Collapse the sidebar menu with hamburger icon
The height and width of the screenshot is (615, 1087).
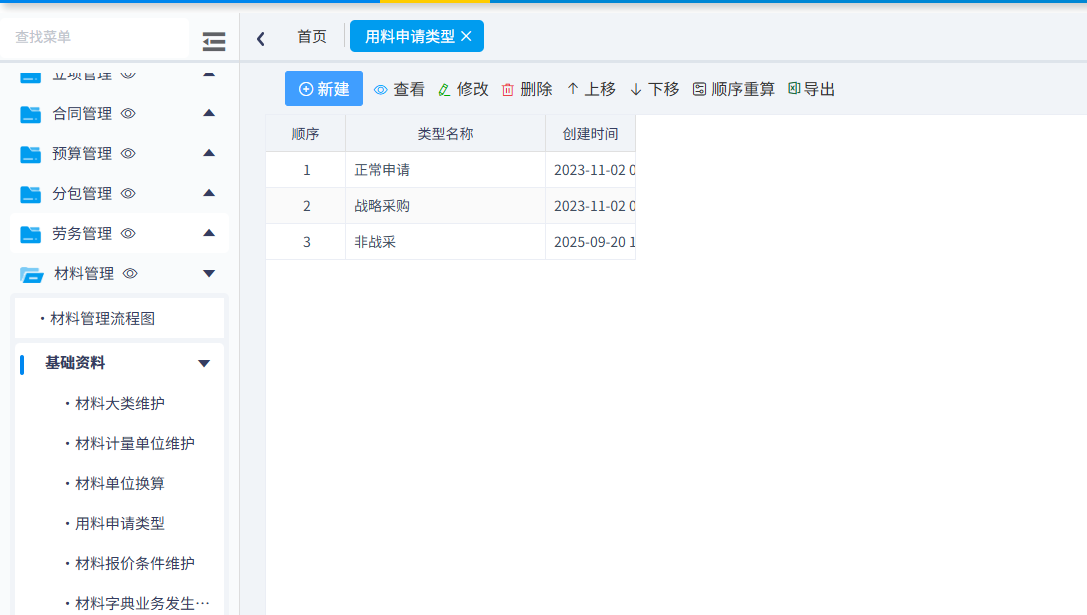214,42
